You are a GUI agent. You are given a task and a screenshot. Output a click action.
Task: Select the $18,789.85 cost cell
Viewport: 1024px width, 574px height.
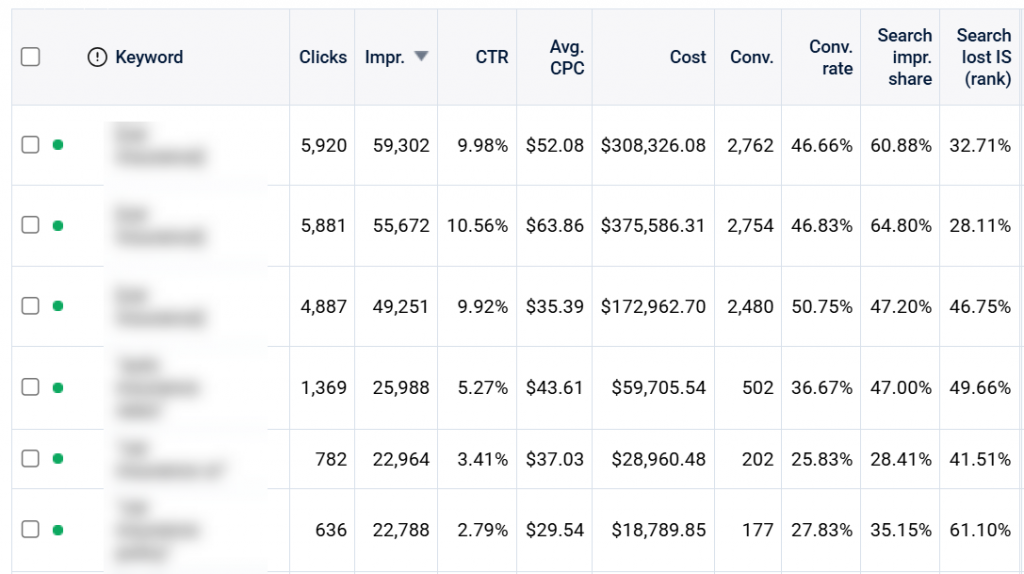653,530
